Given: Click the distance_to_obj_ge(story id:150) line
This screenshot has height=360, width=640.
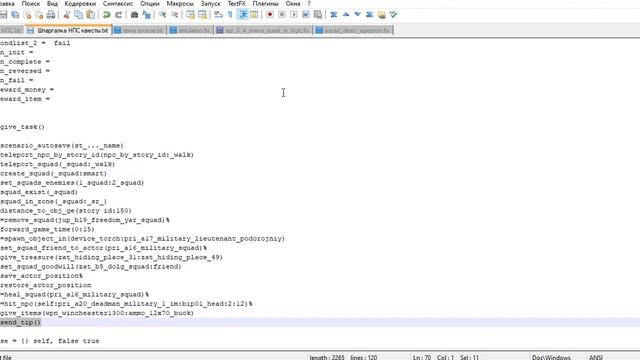Looking at the screenshot, I should (66, 211).
